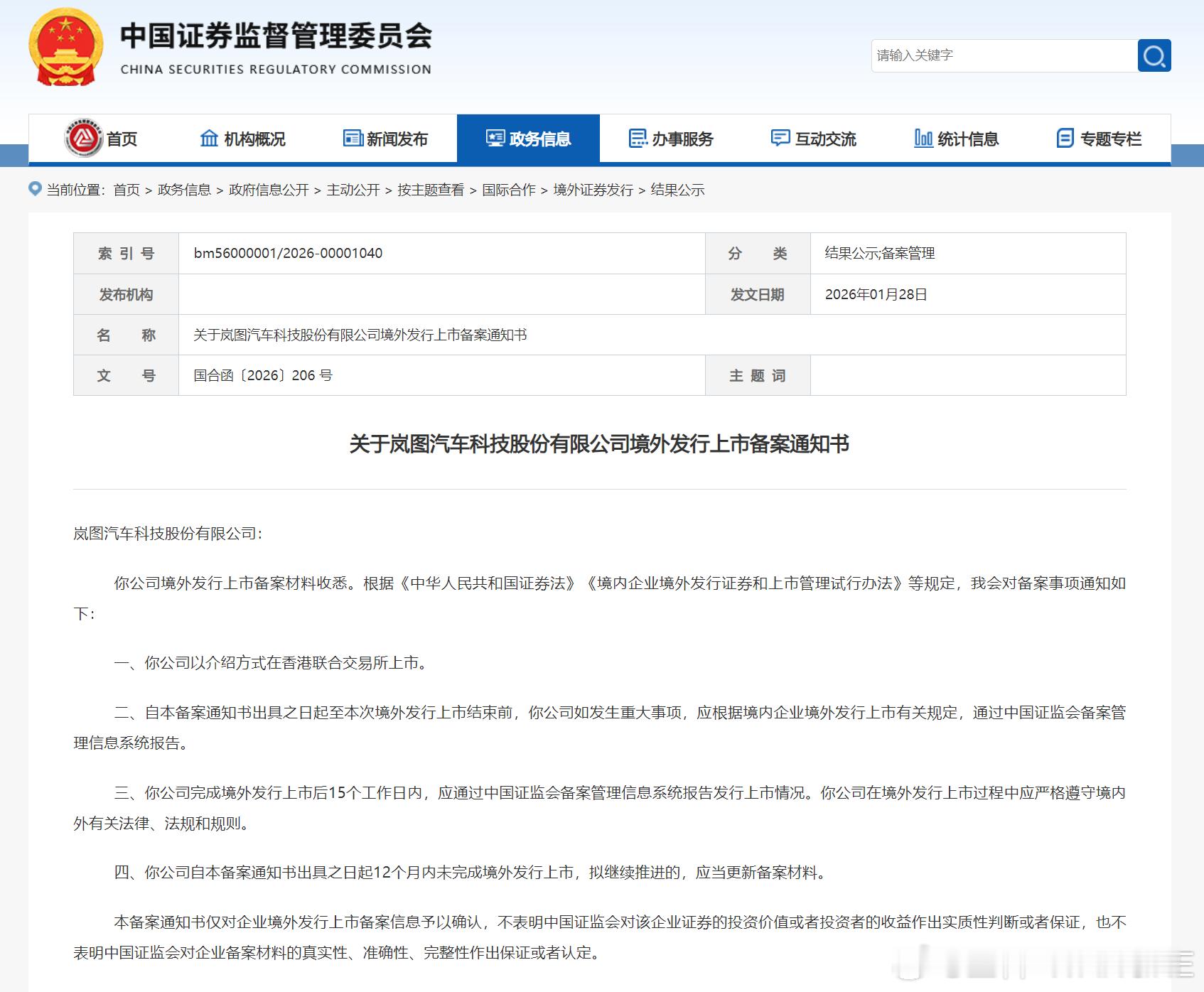Click the chat bubble icon for 互动交流
The width and height of the screenshot is (1204, 992).
tap(780, 138)
